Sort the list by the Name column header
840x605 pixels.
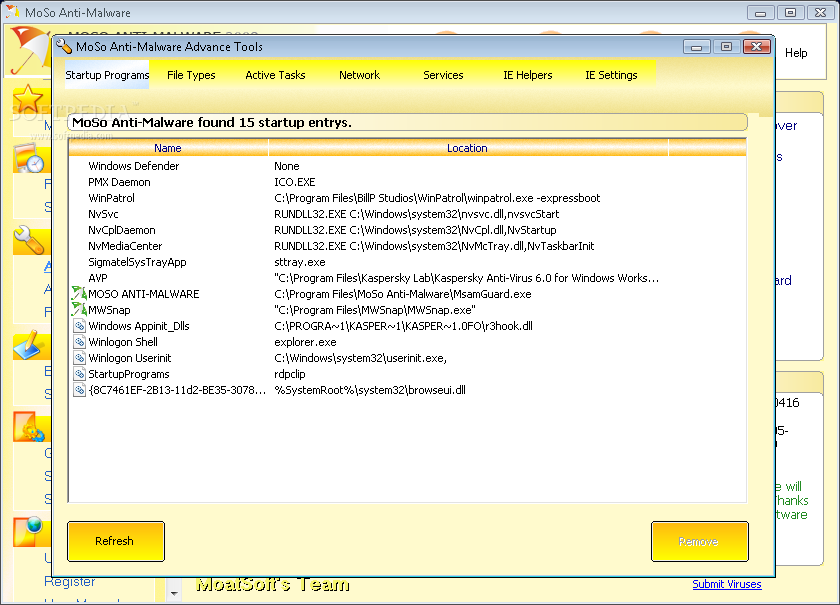coord(168,148)
